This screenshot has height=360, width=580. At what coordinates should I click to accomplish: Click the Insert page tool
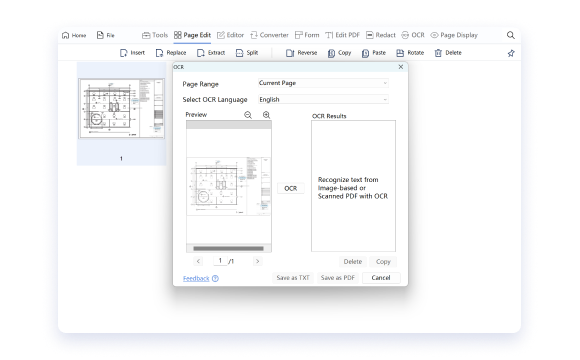[132, 53]
